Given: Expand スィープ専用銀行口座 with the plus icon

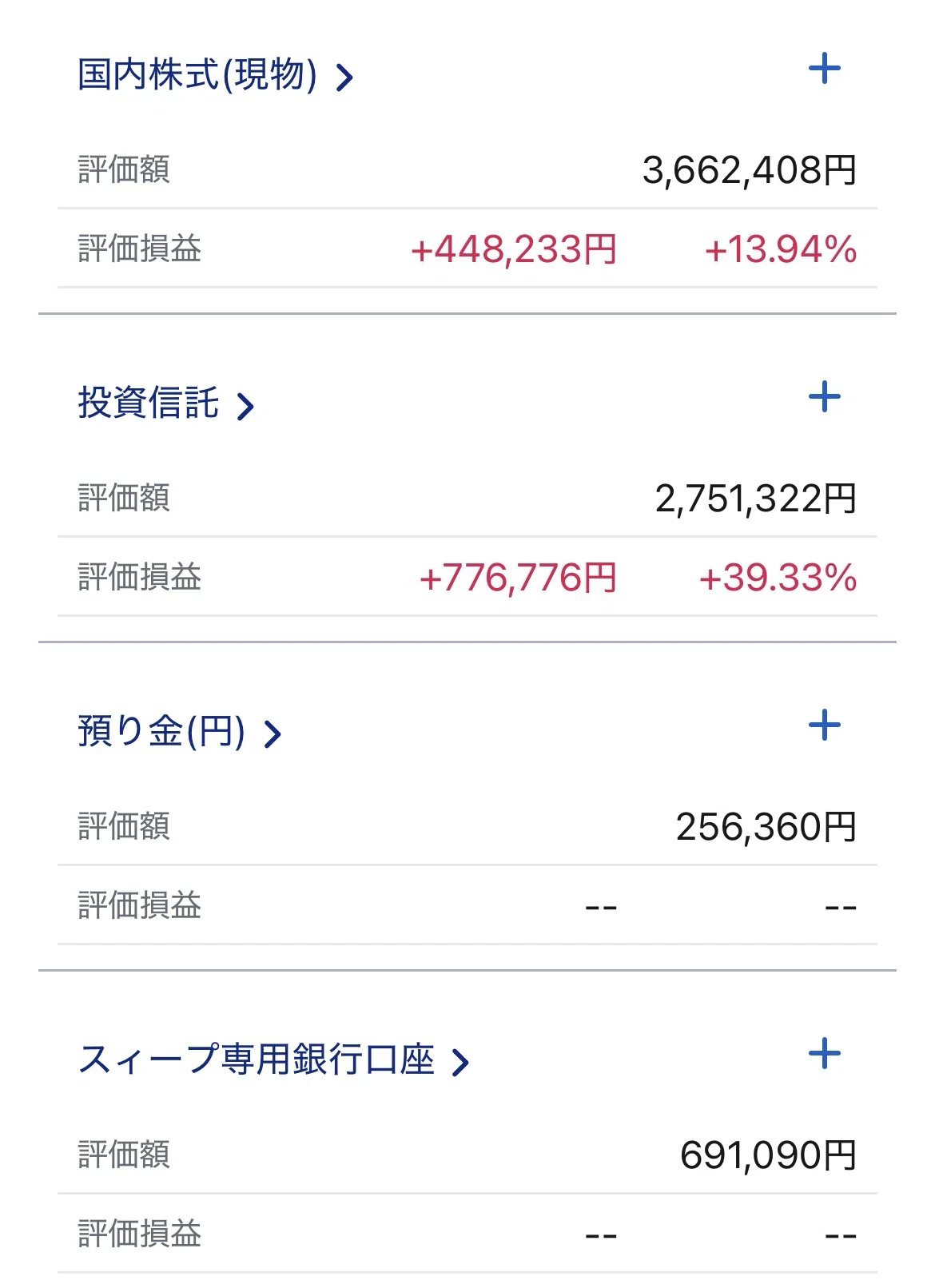Looking at the screenshot, I should (x=825, y=1054).
